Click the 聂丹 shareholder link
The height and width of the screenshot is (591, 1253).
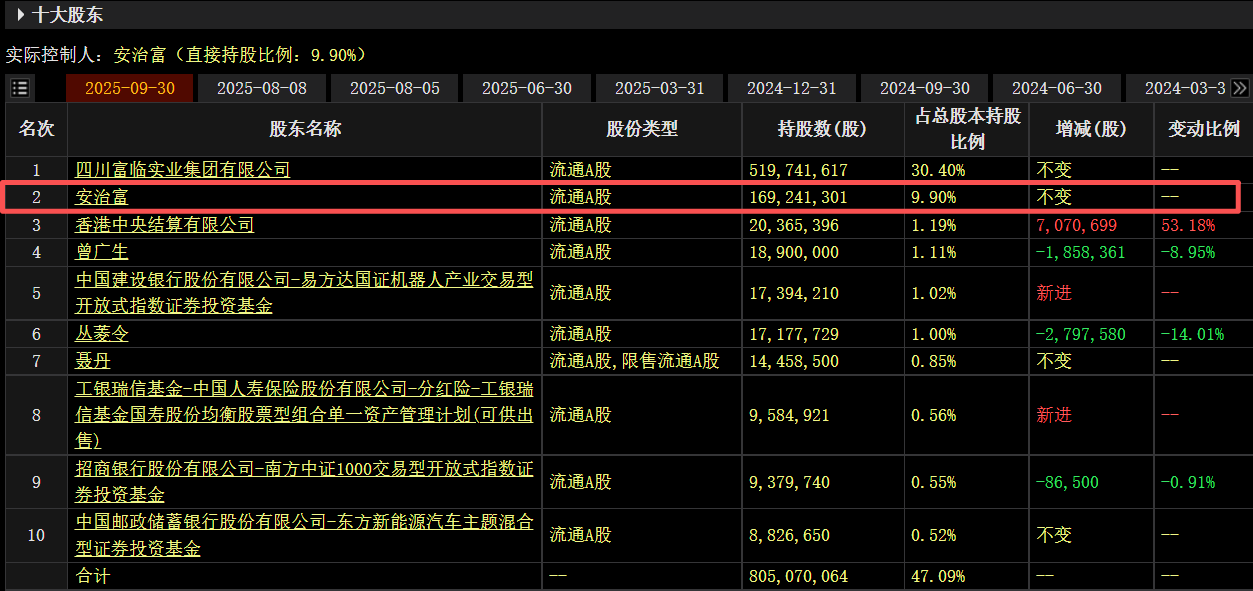(93, 361)
